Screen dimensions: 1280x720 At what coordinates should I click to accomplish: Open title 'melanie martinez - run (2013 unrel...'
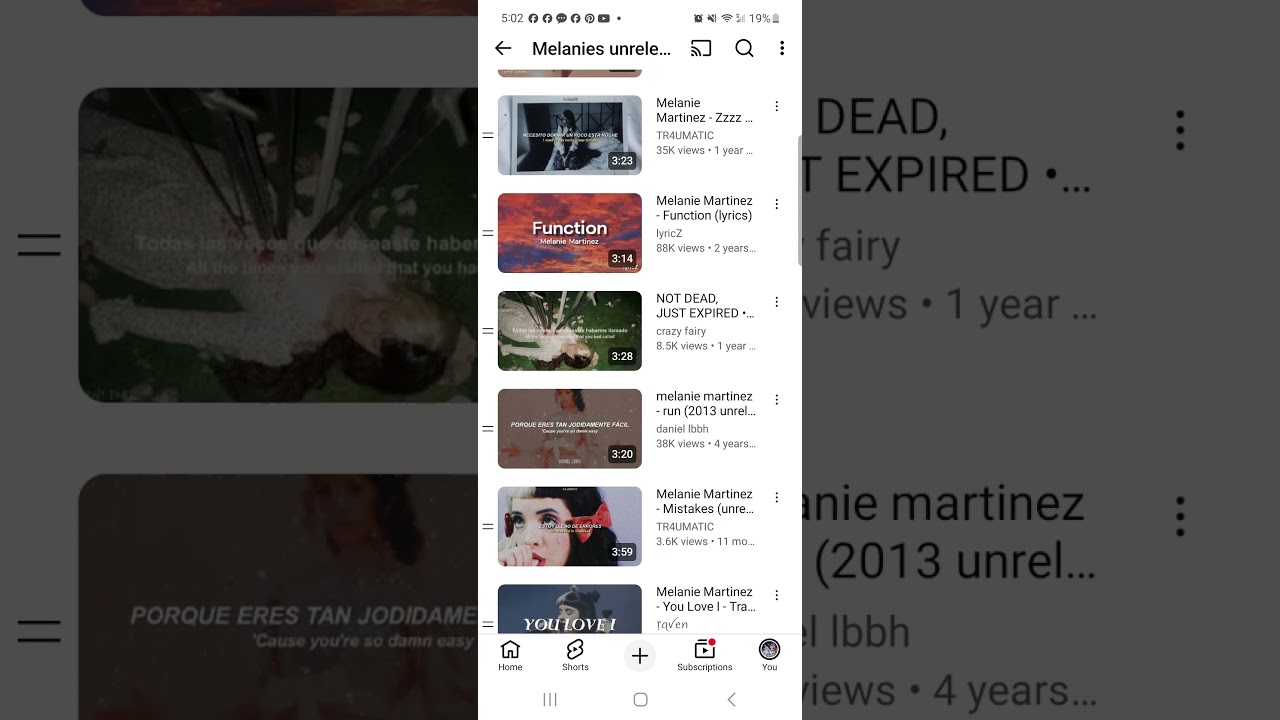point(706,404)
